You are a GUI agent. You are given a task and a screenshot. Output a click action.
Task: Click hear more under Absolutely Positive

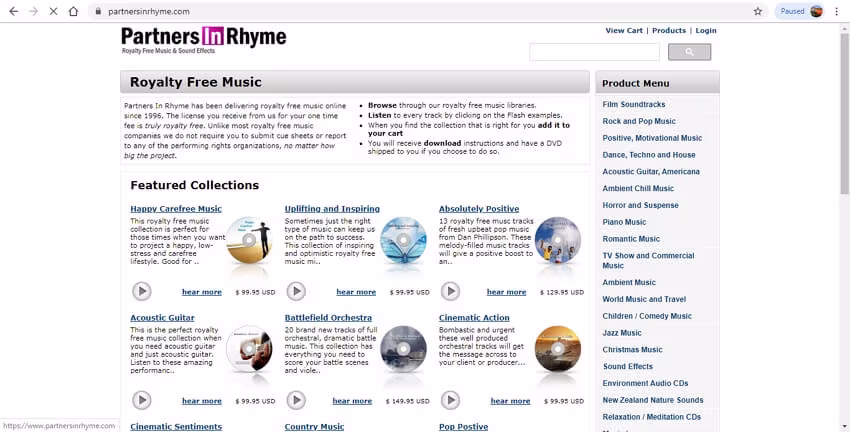click(x=506, y=292)
